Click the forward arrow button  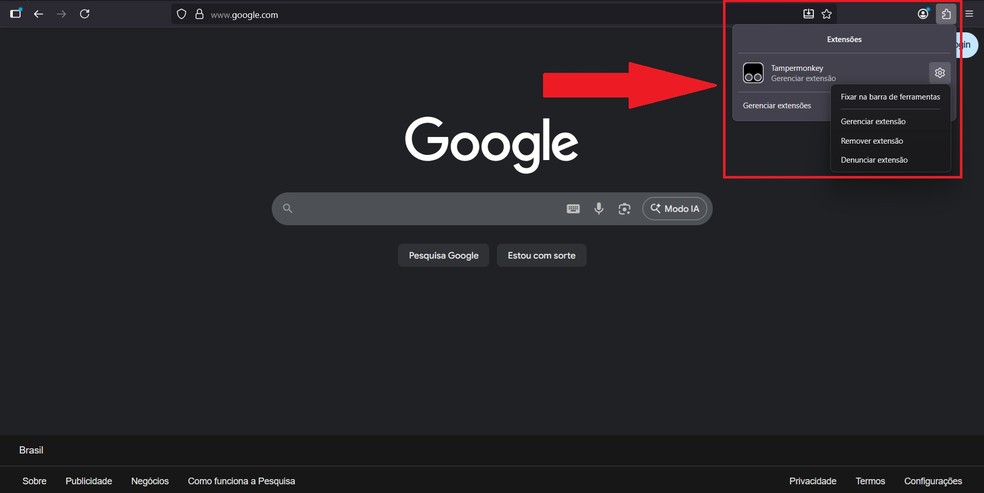coord(62,14)
